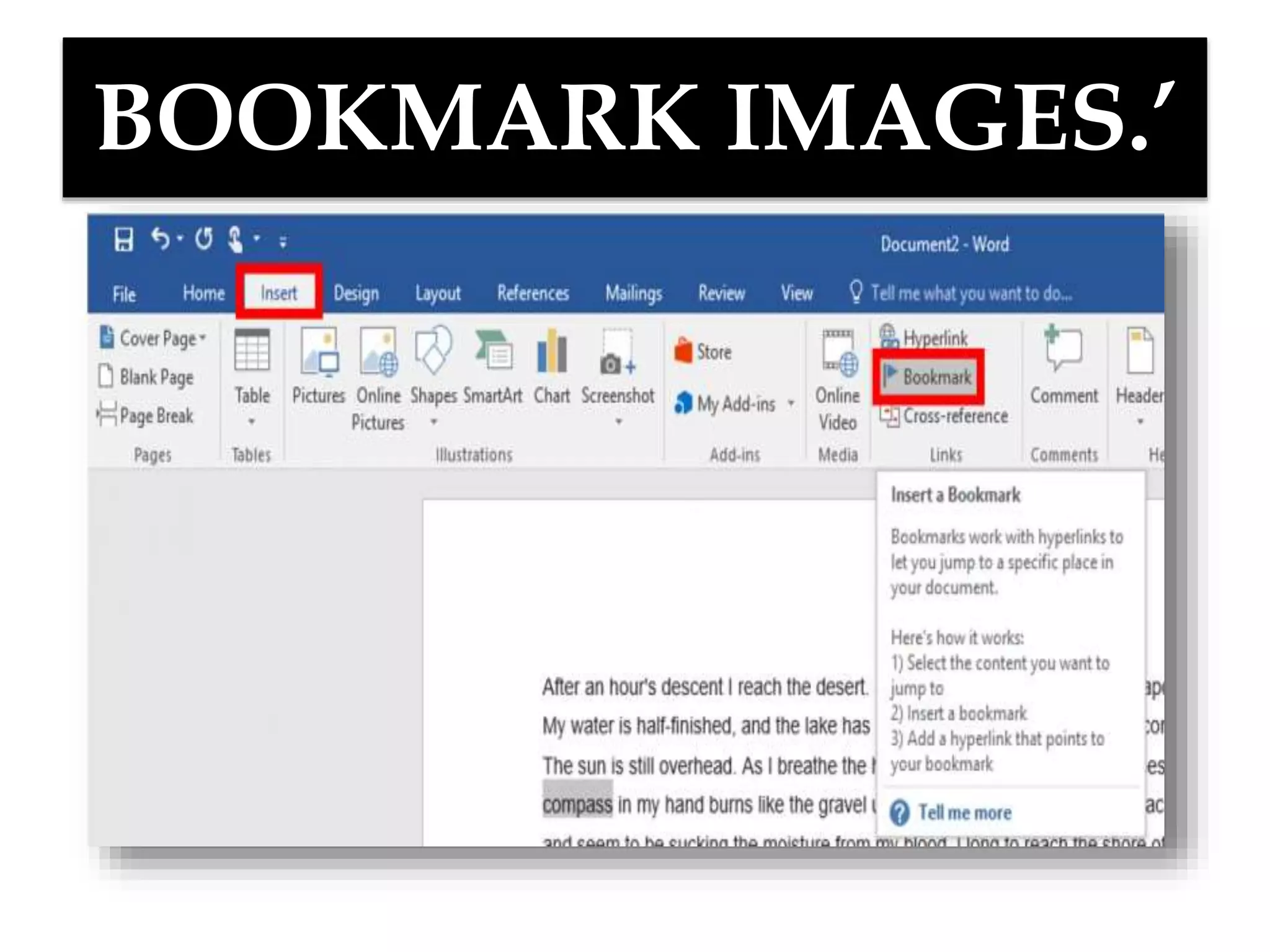The width and height of the screenshot is (1270, 952).
Task: Click the Online Pictures icon
Action: click(x=378, y=351)
